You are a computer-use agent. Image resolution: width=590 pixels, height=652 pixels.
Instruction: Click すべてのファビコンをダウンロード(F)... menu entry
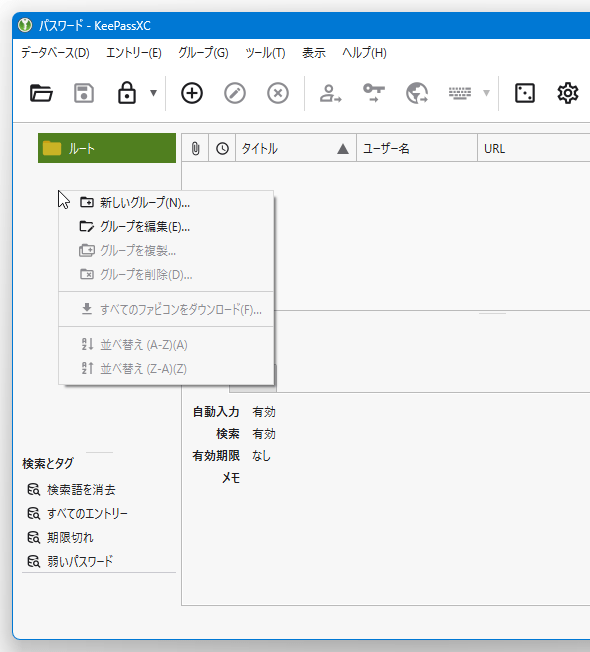pos(166,310)
